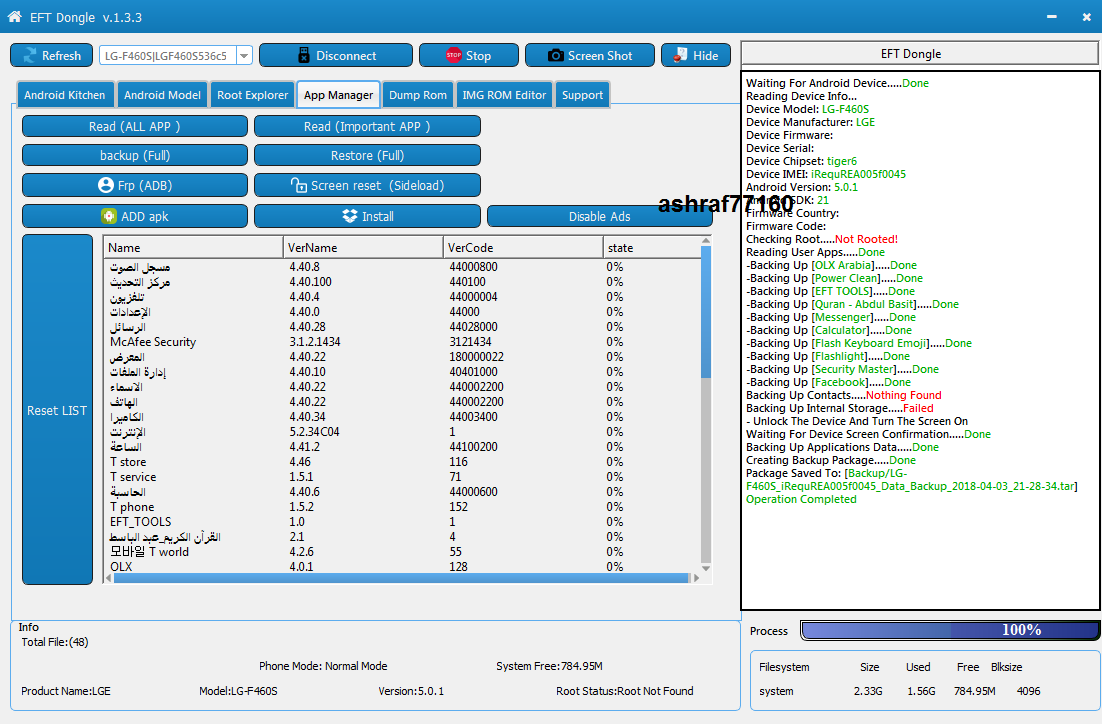
Task: Sort list by Name column header
Action: point(193,247)
